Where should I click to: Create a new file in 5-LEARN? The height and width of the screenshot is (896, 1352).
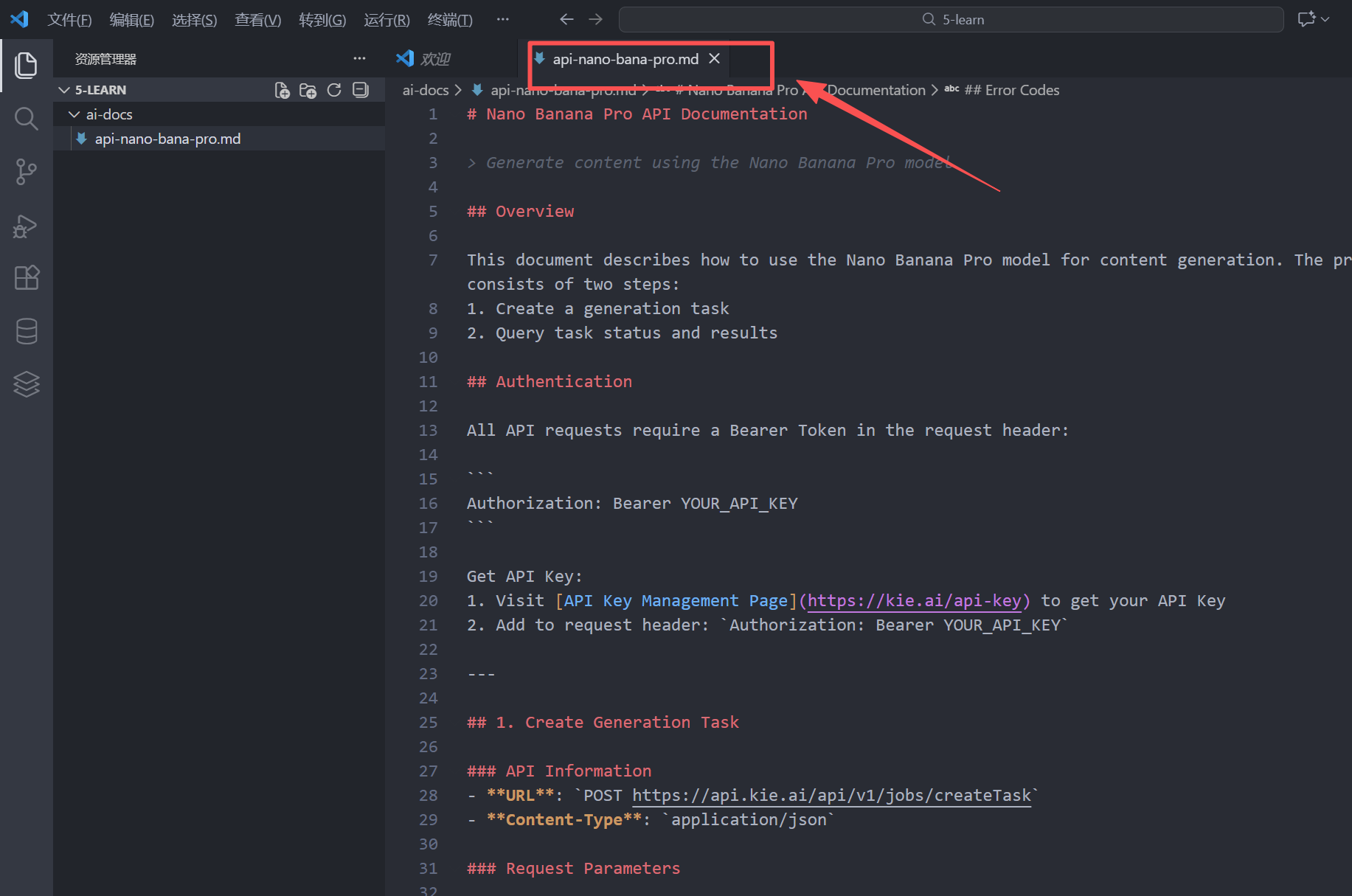tap(282, 90)
